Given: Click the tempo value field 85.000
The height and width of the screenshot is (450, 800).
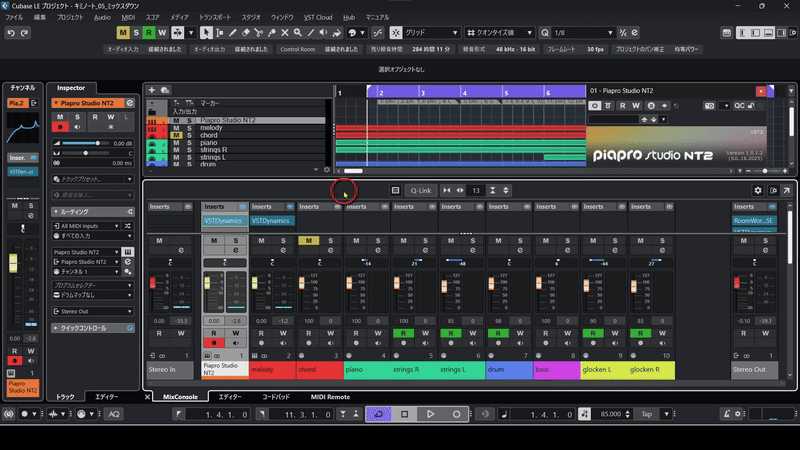Looking at the screenshot, I should (611, 414).
